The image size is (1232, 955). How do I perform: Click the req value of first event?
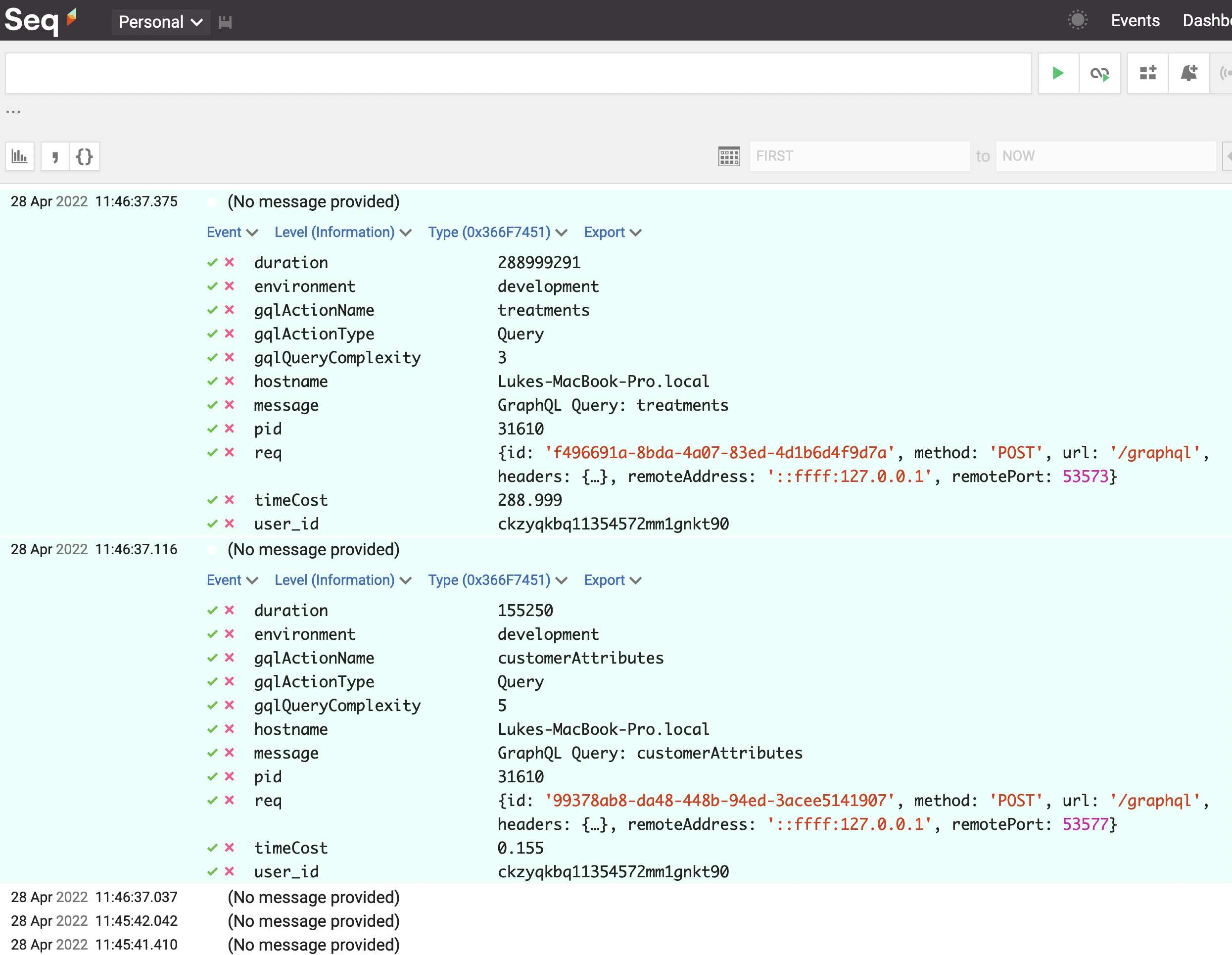(x=853, y=465)
